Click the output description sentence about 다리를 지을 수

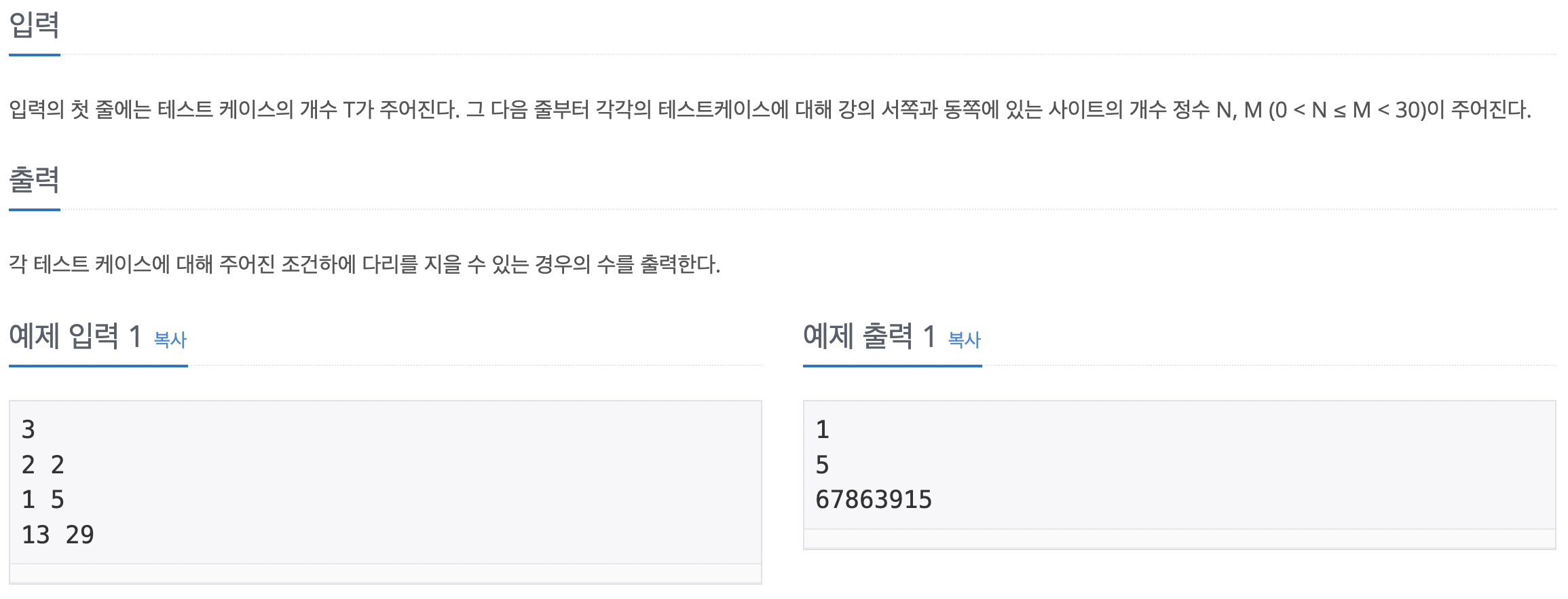coord(365,264)
